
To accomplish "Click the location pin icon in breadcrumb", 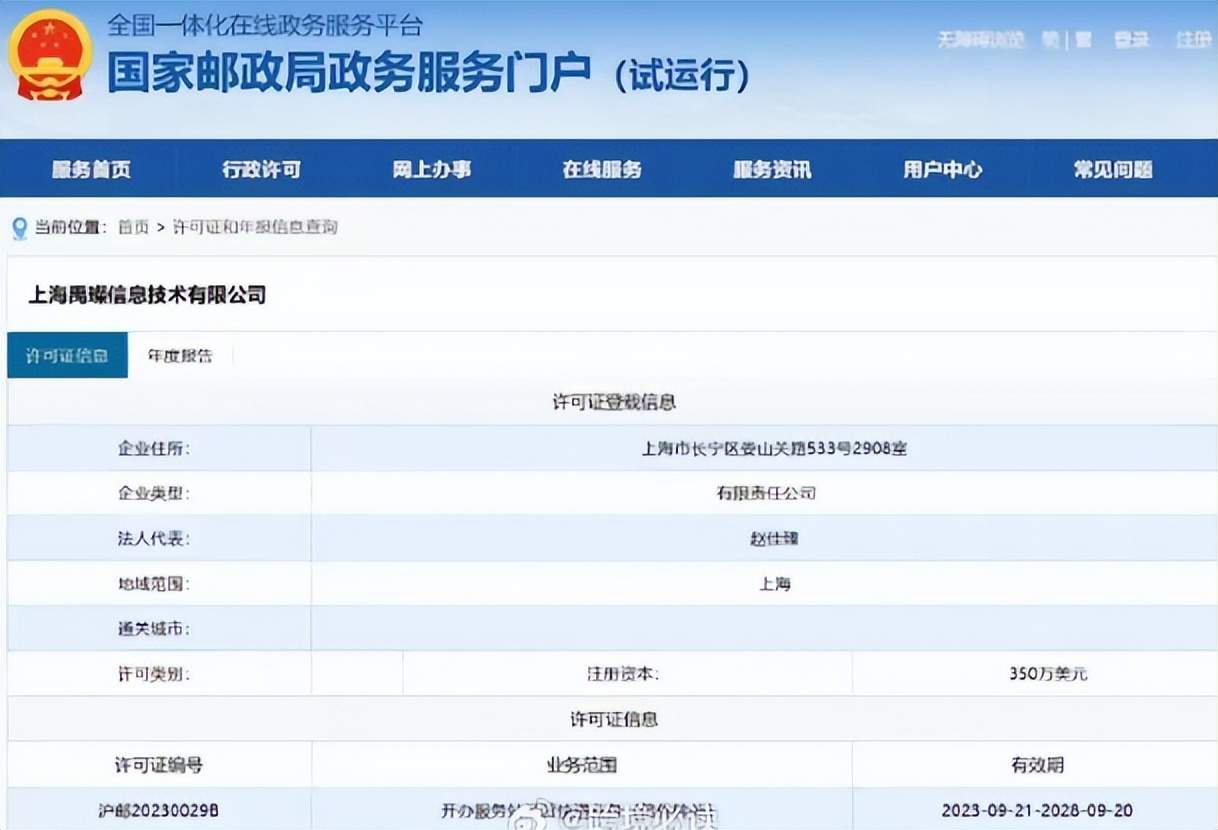I will click(20, 229).
